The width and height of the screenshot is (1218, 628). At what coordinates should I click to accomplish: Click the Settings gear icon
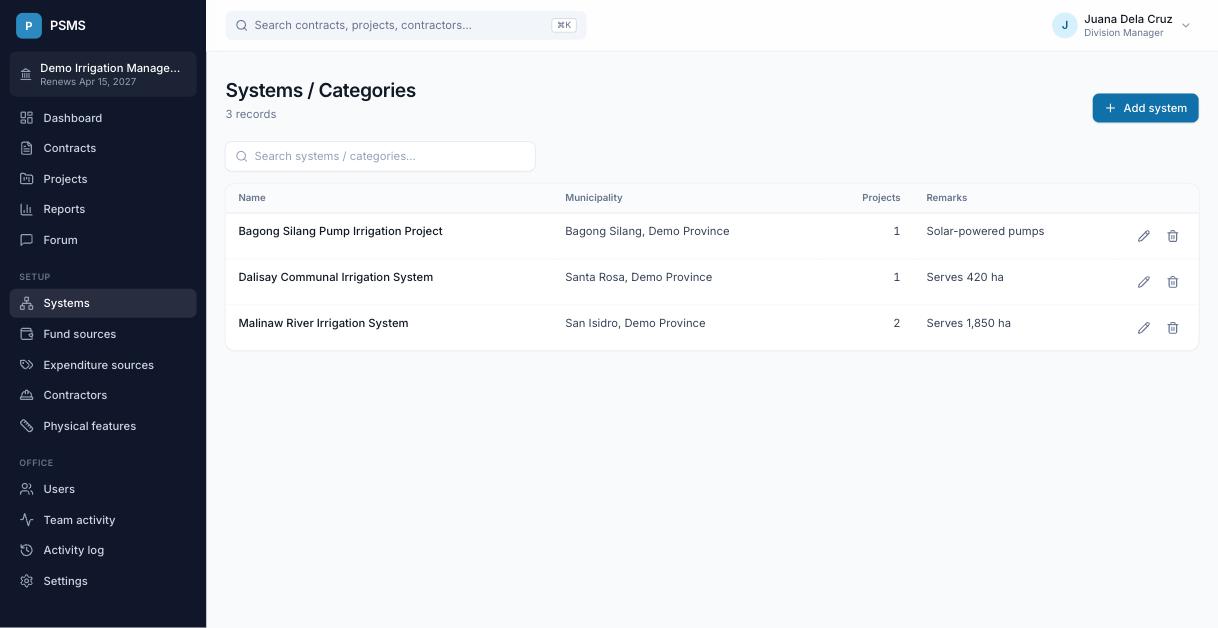tap(27, 581)
